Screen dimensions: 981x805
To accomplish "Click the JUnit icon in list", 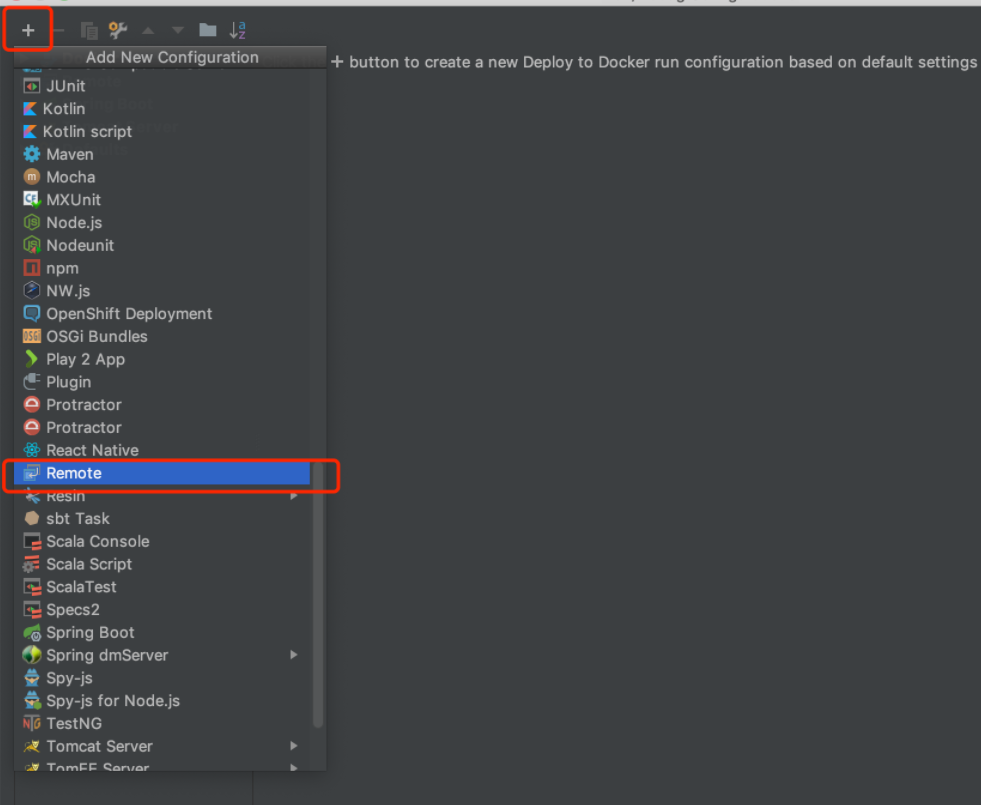I will (x=31, y=86).
